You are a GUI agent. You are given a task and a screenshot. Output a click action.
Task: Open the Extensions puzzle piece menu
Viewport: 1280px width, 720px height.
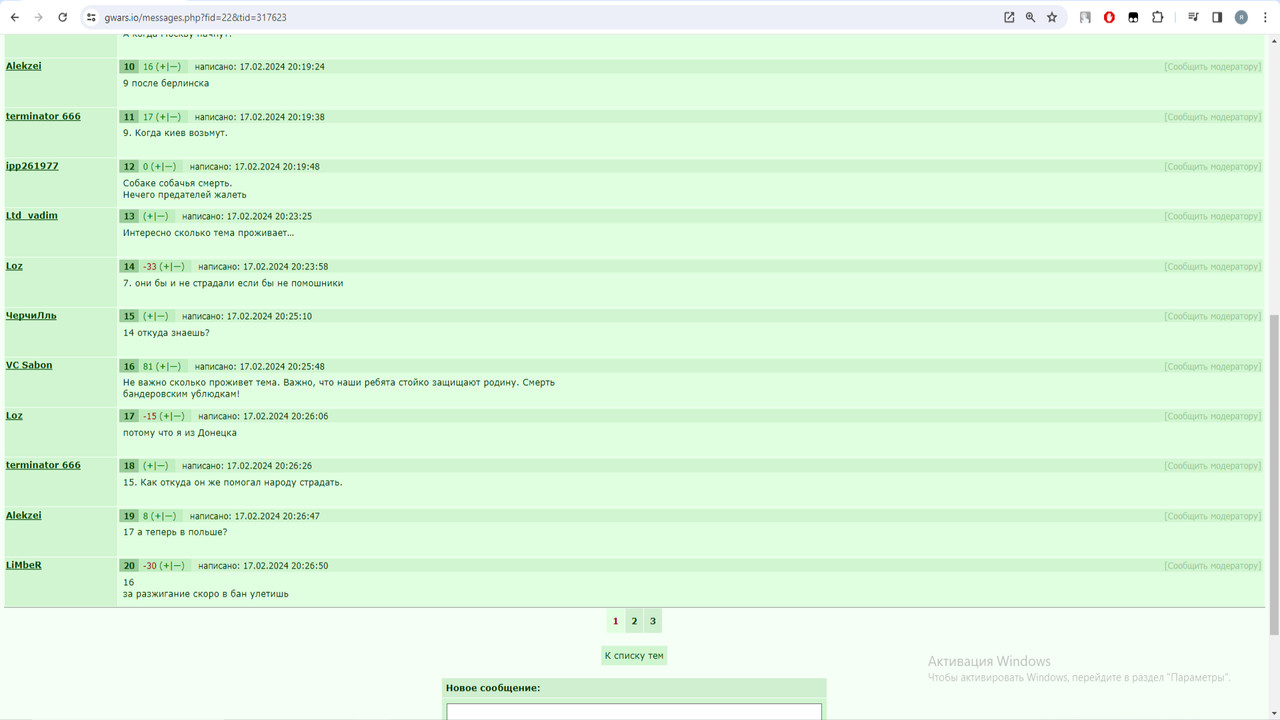click(x=1157, y=17)
